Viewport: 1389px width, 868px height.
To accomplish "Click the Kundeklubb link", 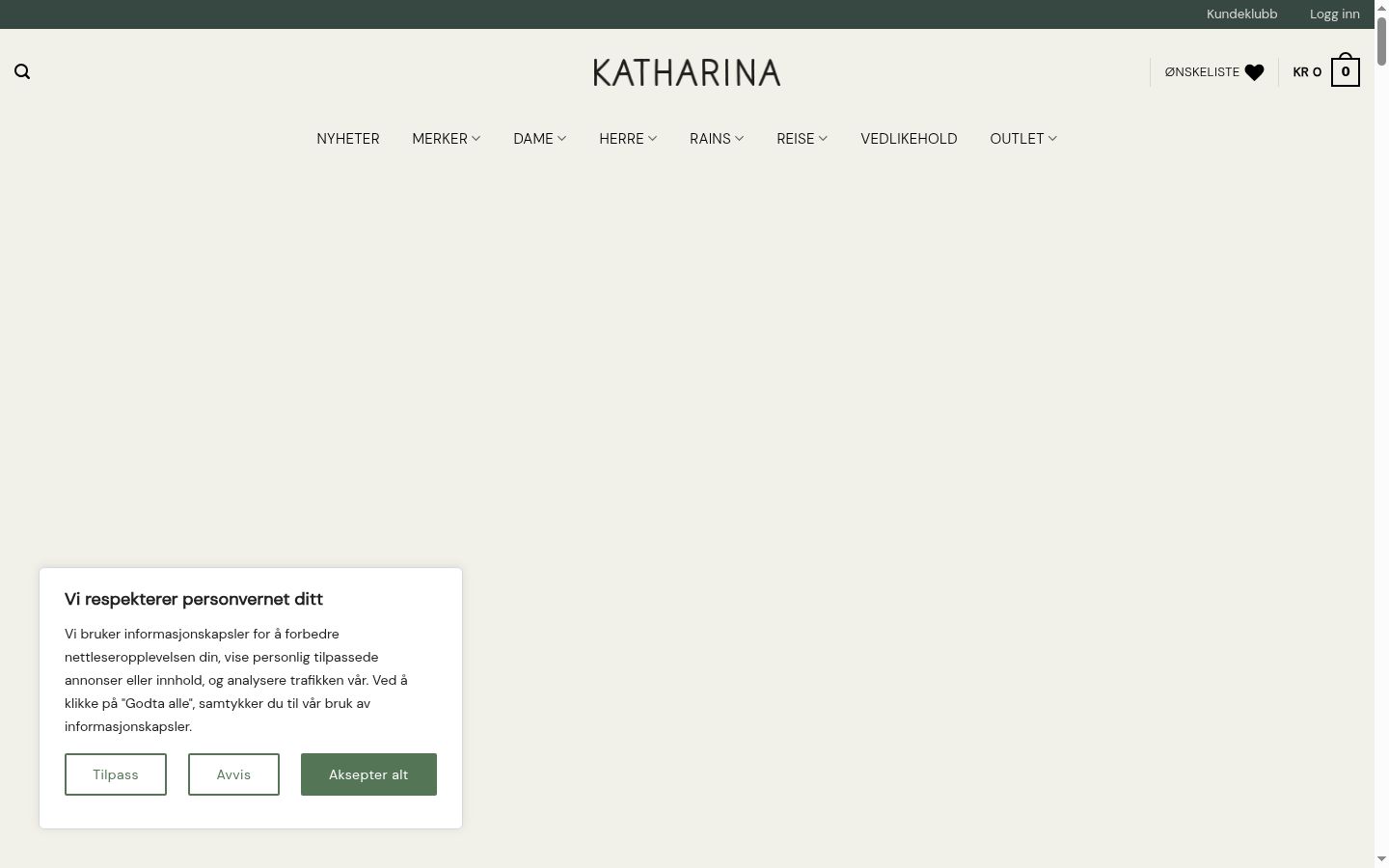I will click(x=1241, y=14).
